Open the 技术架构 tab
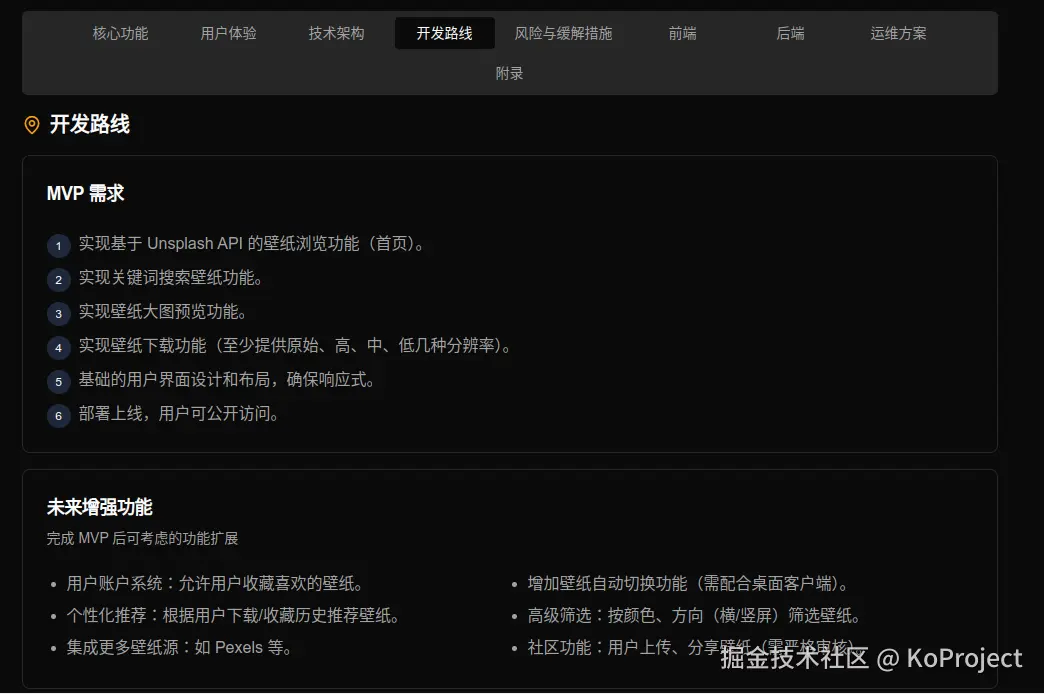 [x=336, y=33]
